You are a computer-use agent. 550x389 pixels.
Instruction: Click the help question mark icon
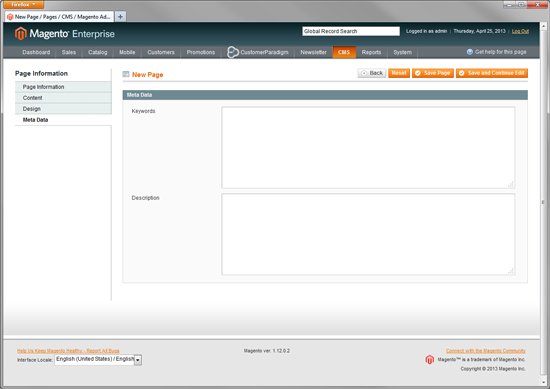pos(470,52)
